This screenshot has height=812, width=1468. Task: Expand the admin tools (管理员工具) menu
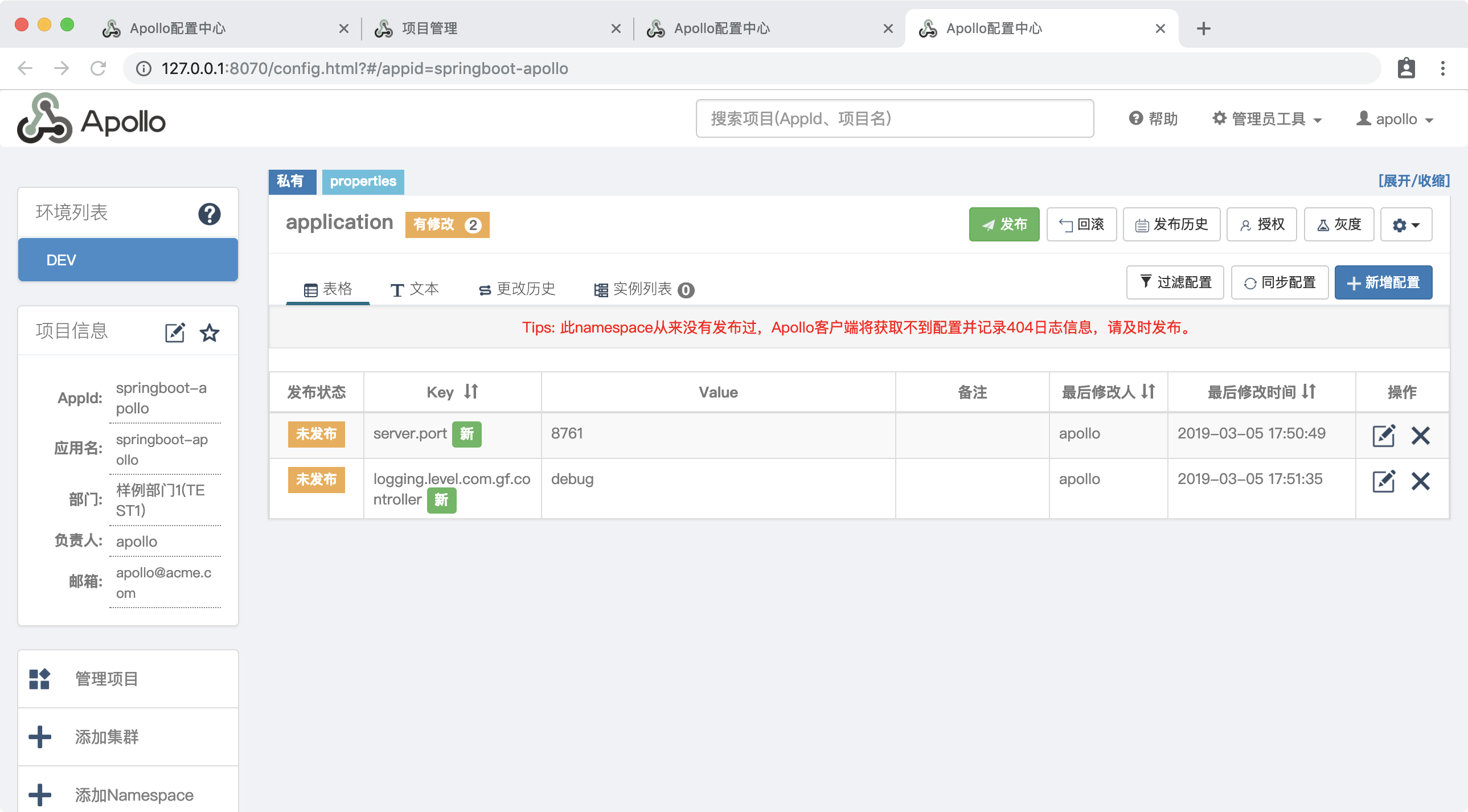[x=1266, y=119]
